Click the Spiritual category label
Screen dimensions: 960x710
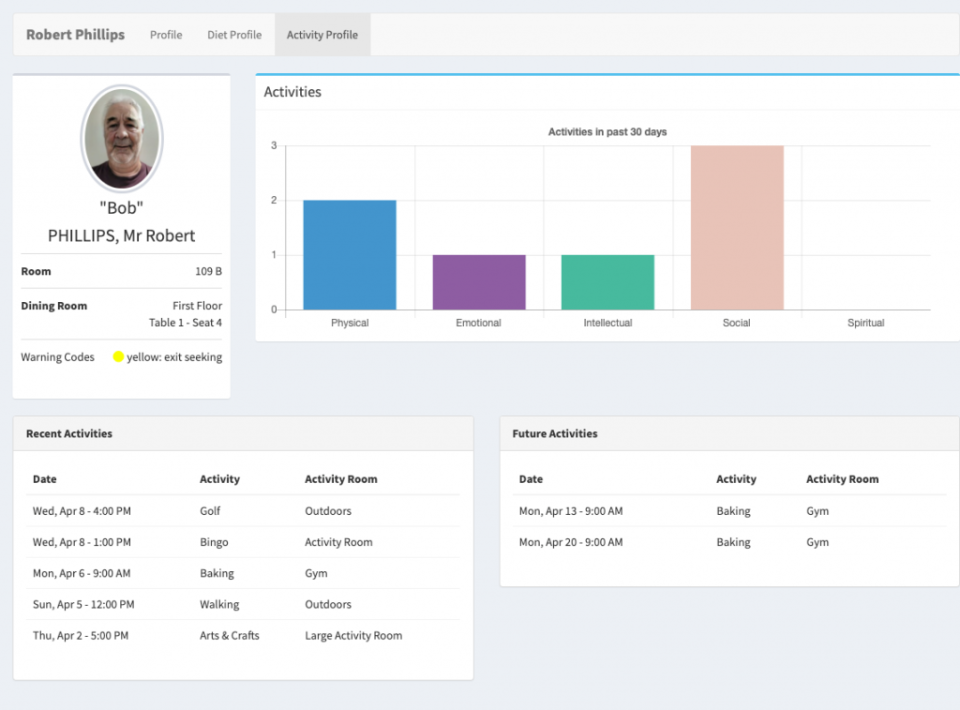pos(865,323)
